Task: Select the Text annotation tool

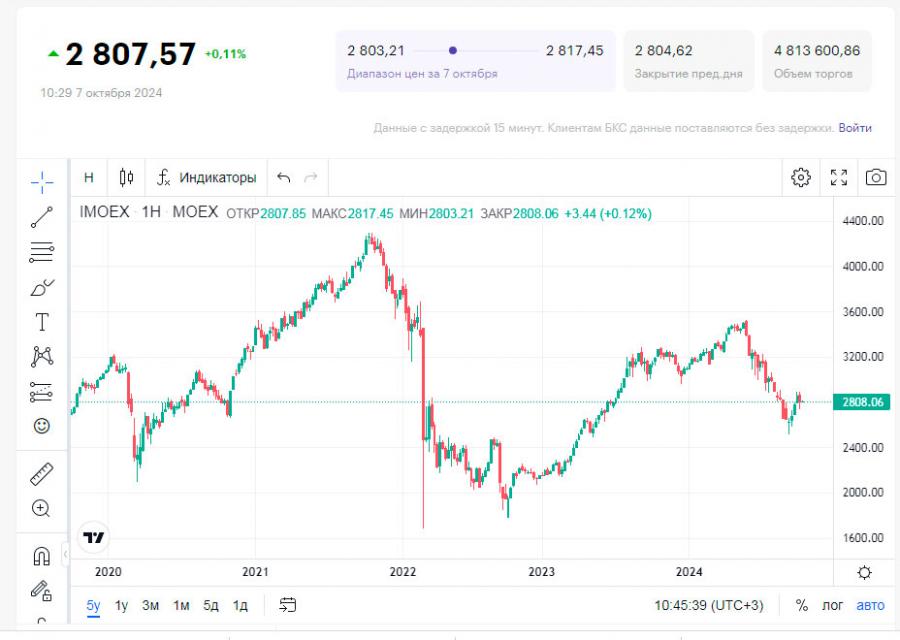Action: pos(42,322)
